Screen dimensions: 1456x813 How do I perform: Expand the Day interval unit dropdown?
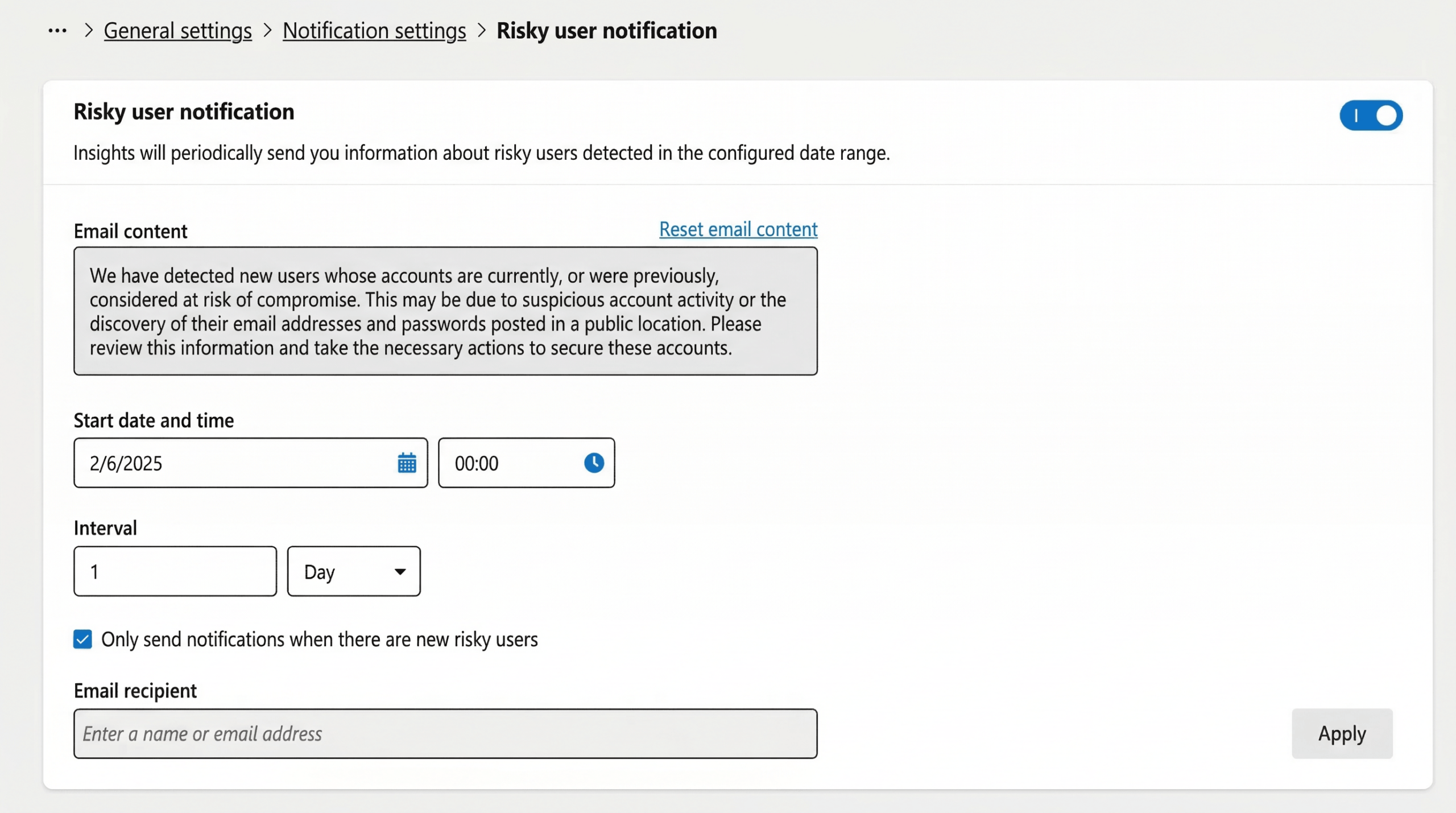(354, 571)
